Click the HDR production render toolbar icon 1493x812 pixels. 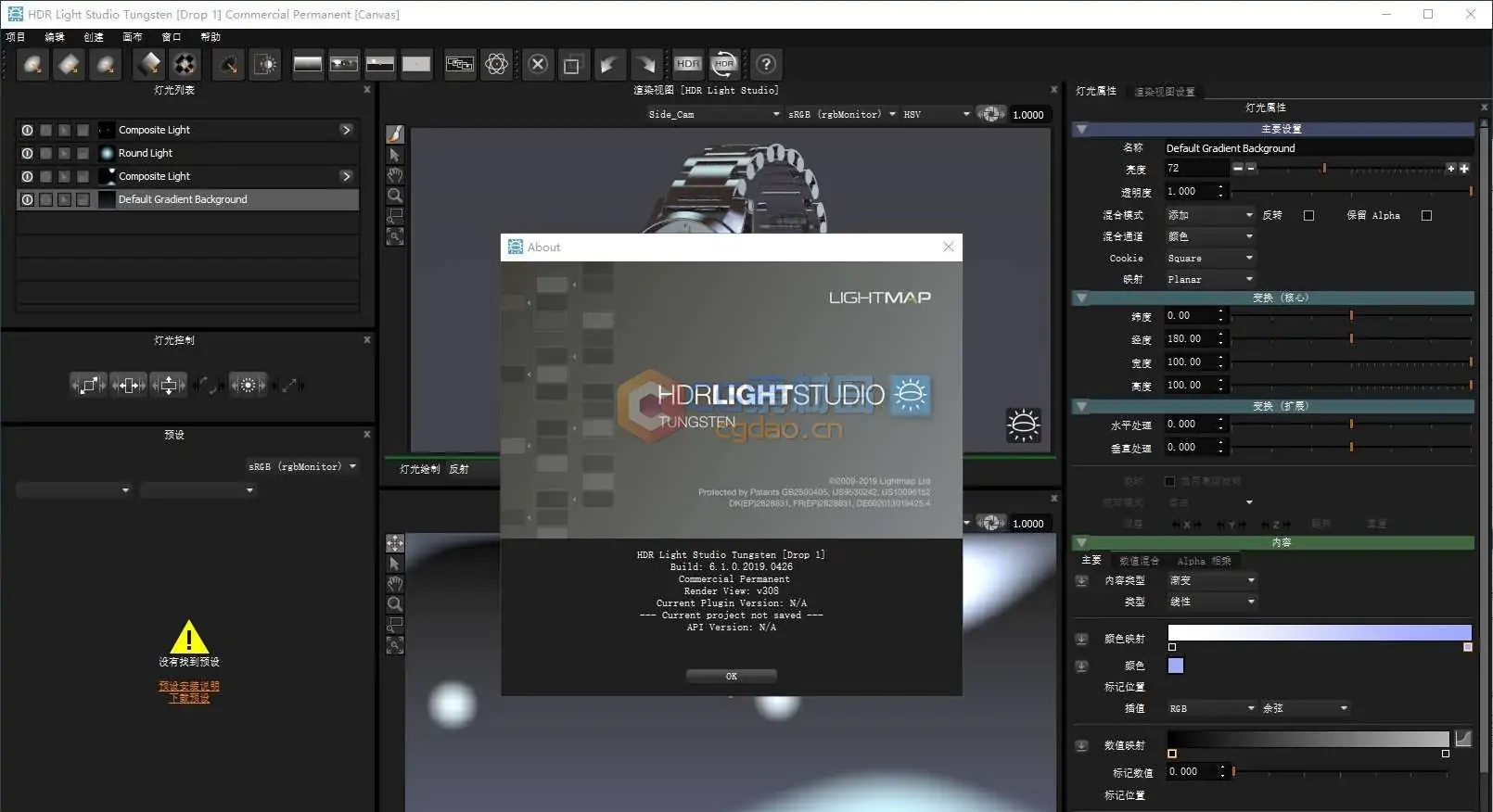[x=688, y=64]
